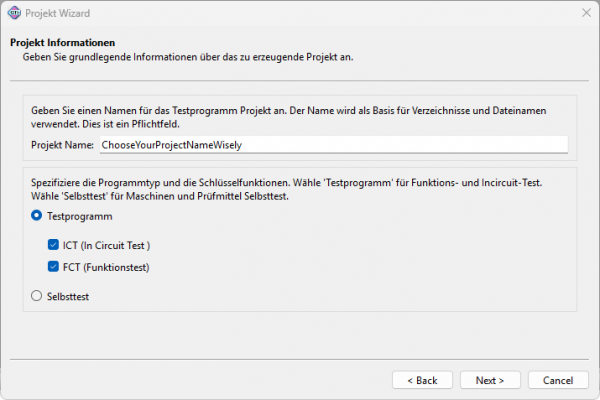Go to previous page with Back button
The image size is (600, 400).
click(422, 380)
